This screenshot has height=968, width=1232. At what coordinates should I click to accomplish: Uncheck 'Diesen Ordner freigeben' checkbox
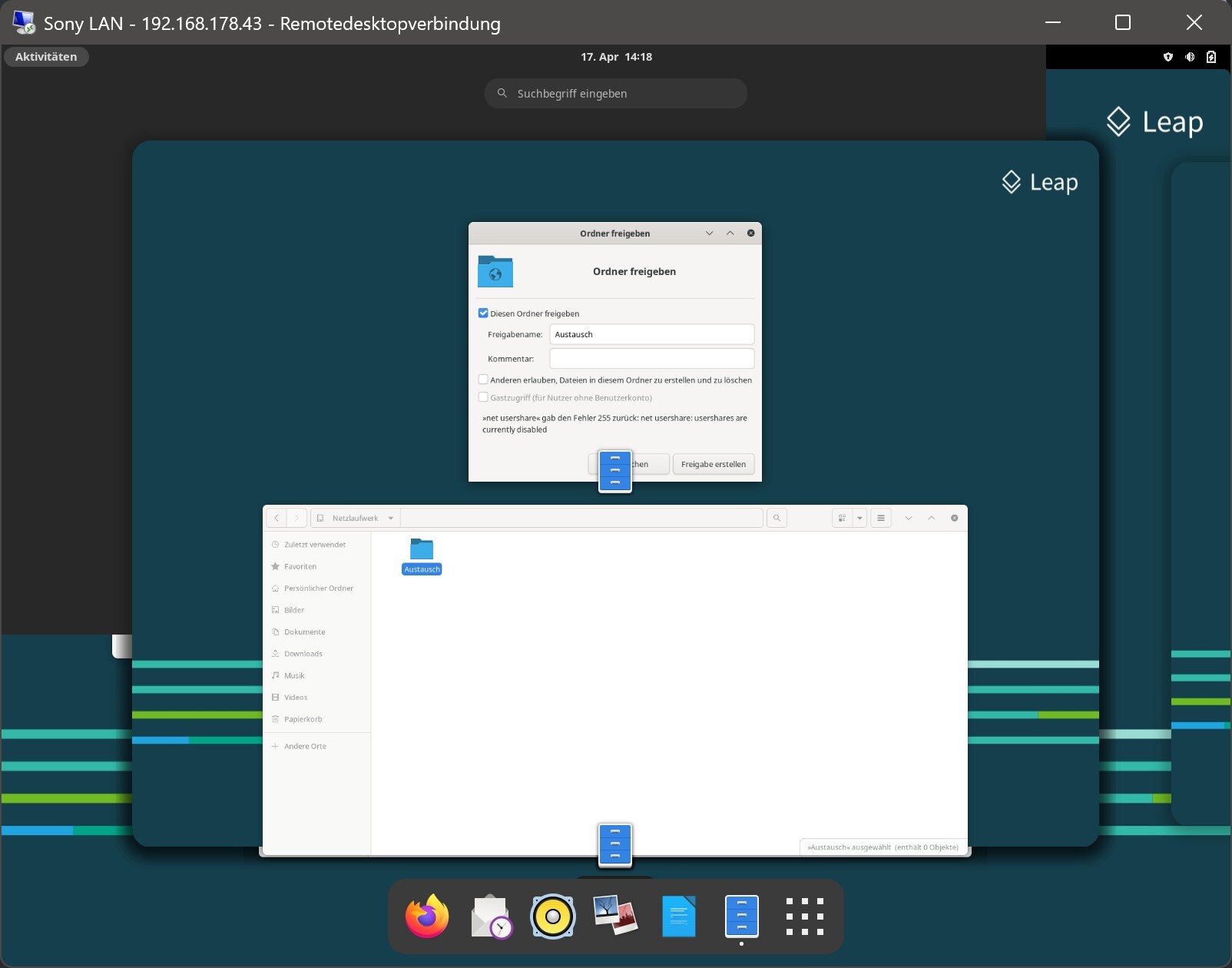[x=483, y=313]
